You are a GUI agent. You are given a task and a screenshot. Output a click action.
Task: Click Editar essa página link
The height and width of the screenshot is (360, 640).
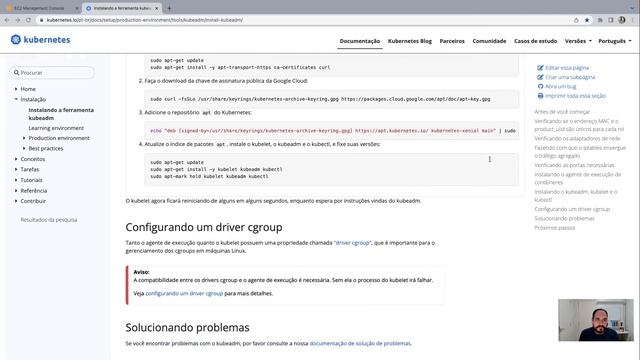point(567,68)
